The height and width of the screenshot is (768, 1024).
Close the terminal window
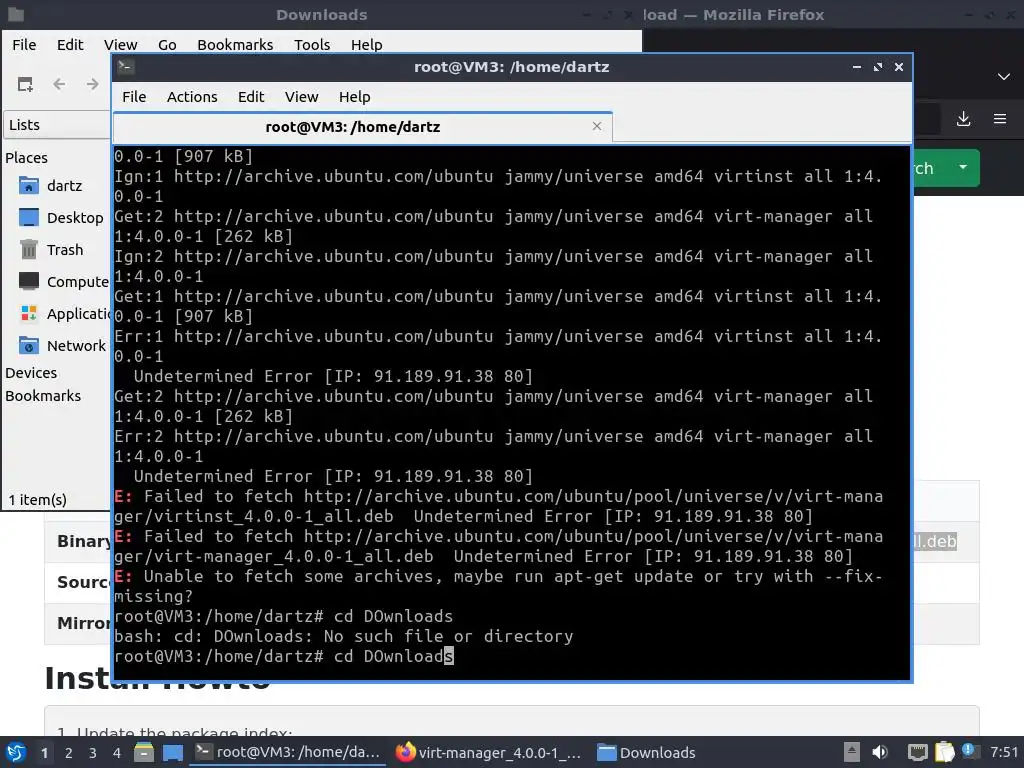899,67
